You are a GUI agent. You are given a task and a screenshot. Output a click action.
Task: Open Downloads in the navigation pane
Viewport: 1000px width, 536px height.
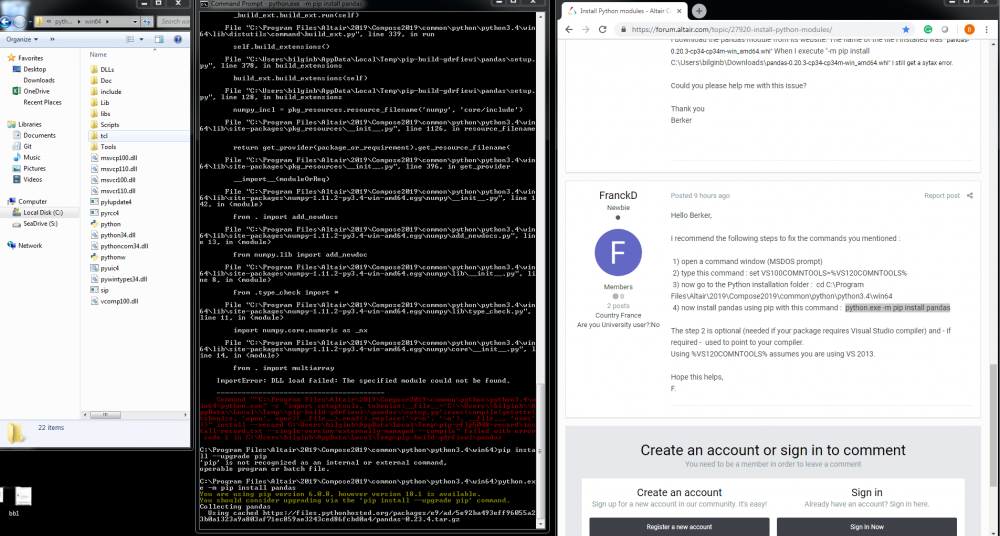click(38, 80)
